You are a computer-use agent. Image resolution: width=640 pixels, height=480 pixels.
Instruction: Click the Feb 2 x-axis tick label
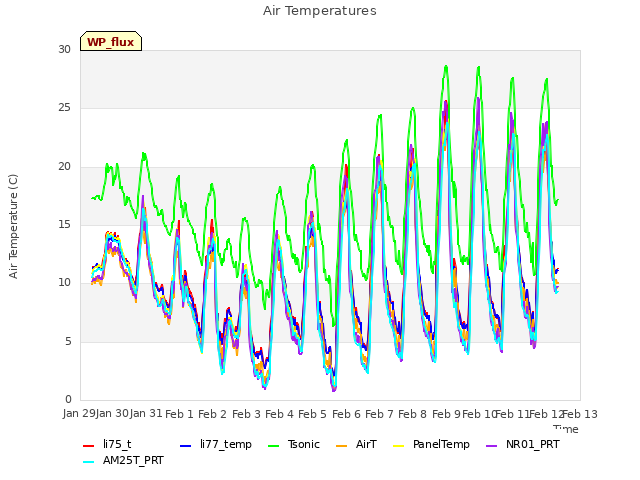[x=213, y=413]
